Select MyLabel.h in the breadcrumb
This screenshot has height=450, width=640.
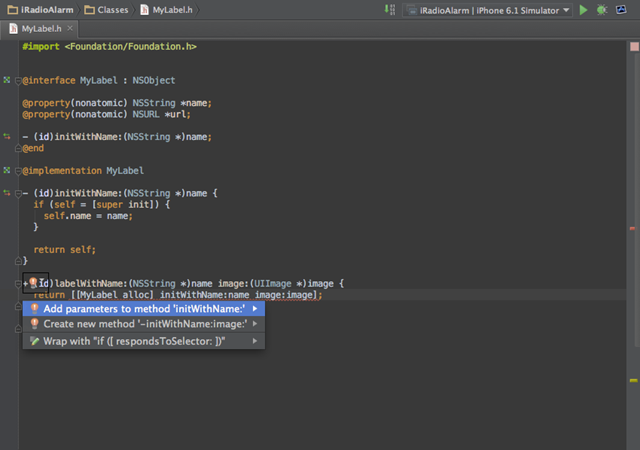click(166, 10)
